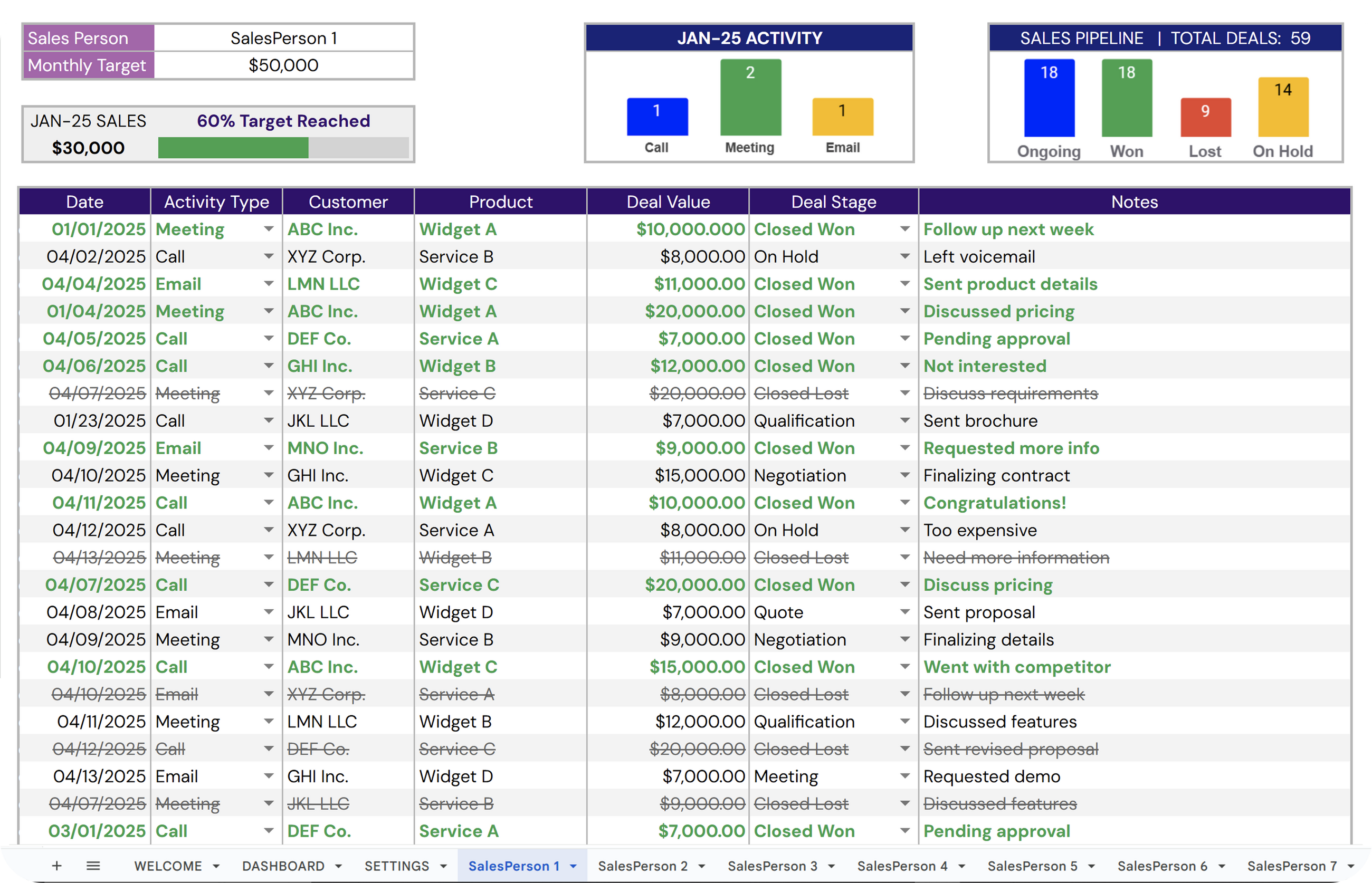Click the add new sheet plus icon
Viewport: 1372px width, 883px height.
point(56,865)
